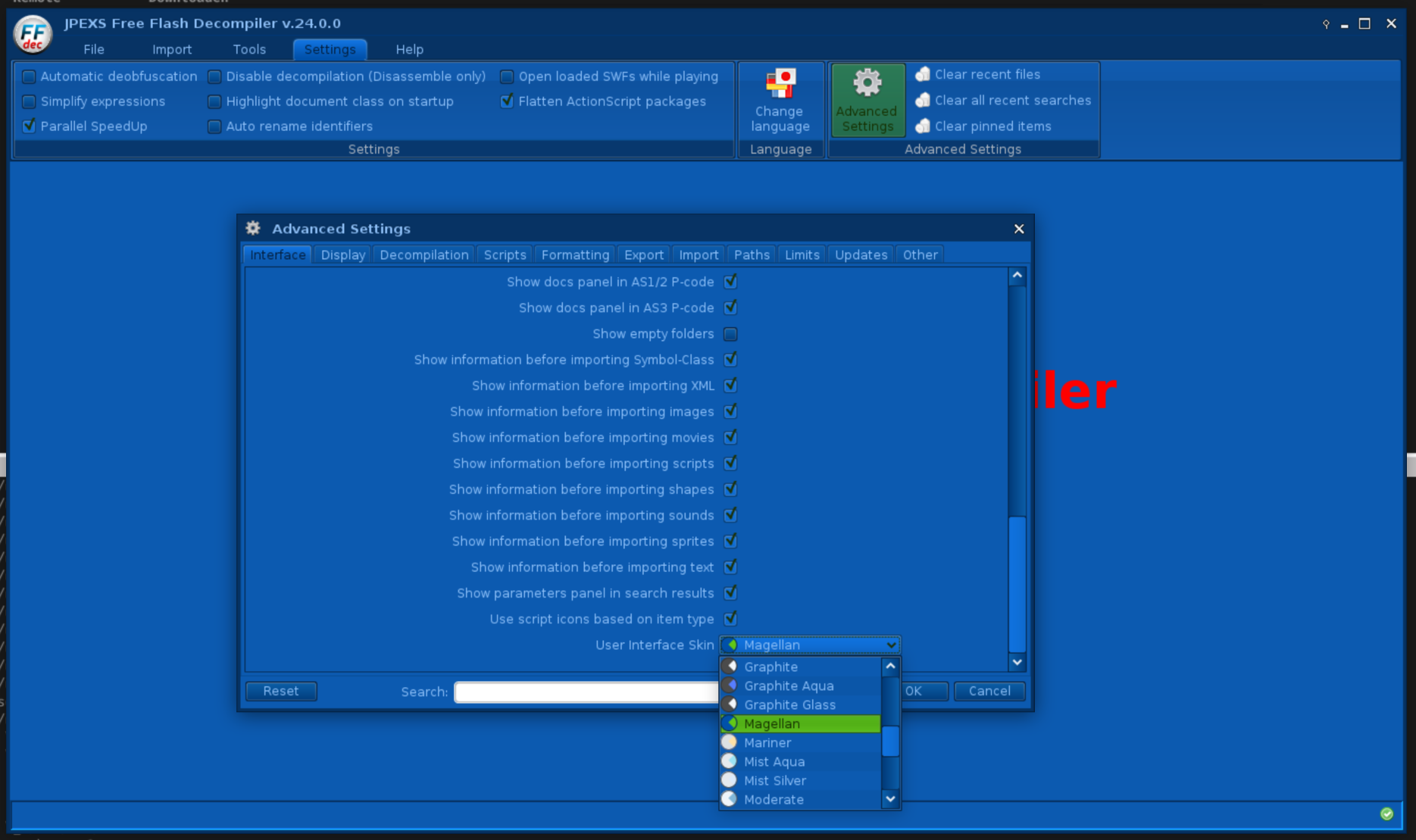This screenshot has width=1416, height=840.
Task: Choose Moderate skin from dropdown
Action: pyautogui.click(x=801, y=799)
